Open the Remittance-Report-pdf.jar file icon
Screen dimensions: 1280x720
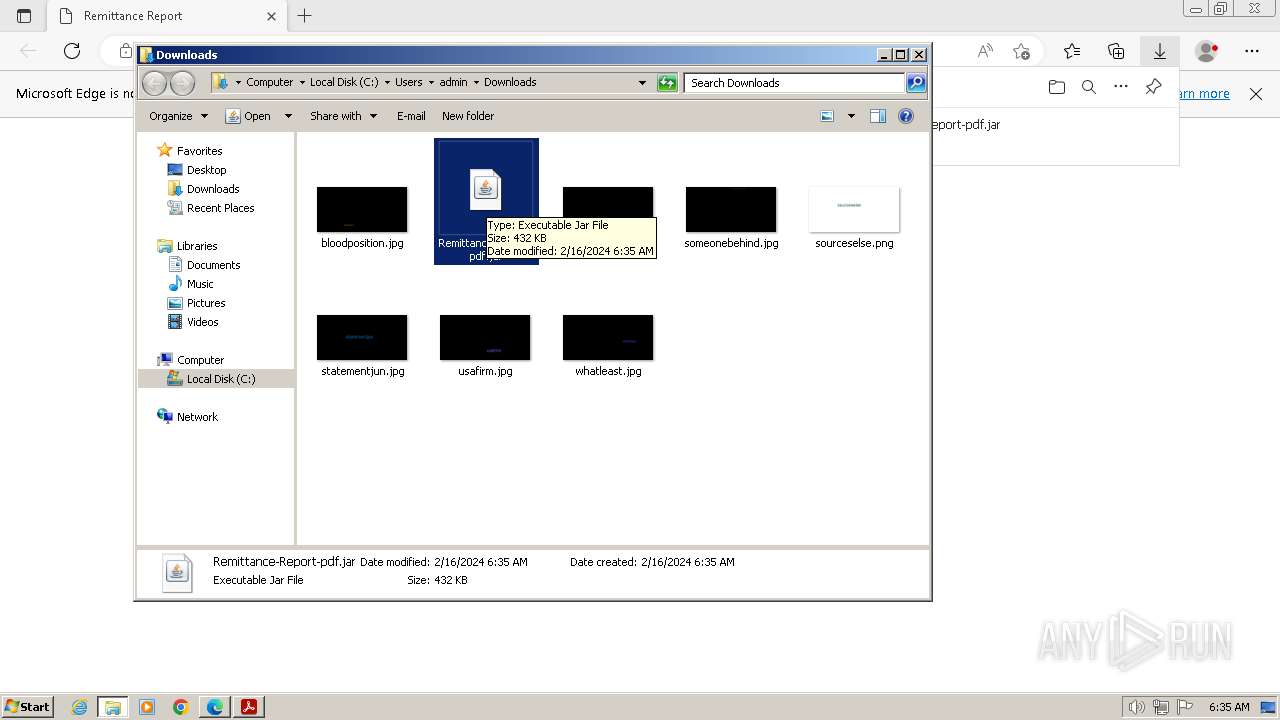coord(486,188)
